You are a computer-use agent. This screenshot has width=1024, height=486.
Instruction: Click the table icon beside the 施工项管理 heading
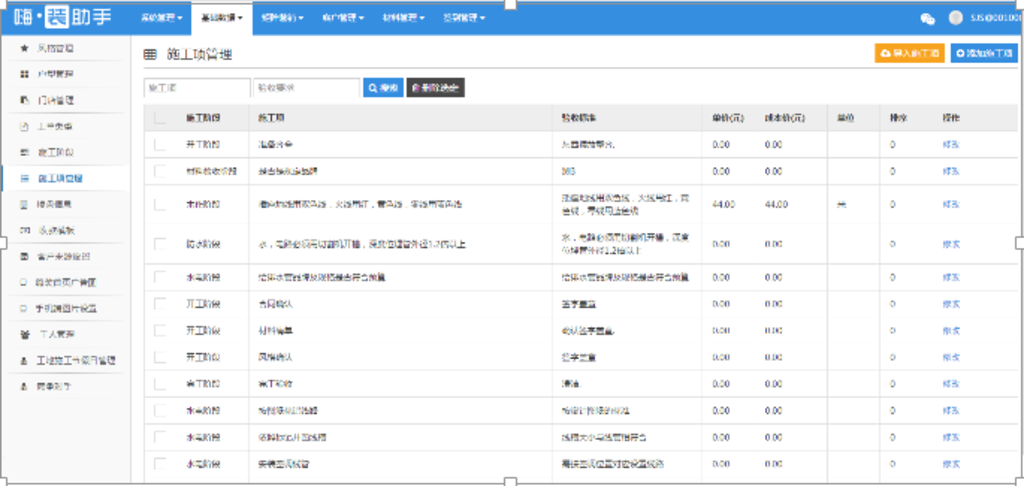pos(150,55)
